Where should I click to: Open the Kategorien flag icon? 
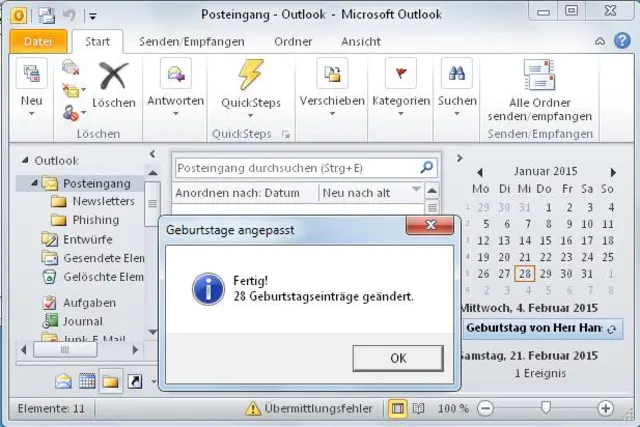coord(401,73)
